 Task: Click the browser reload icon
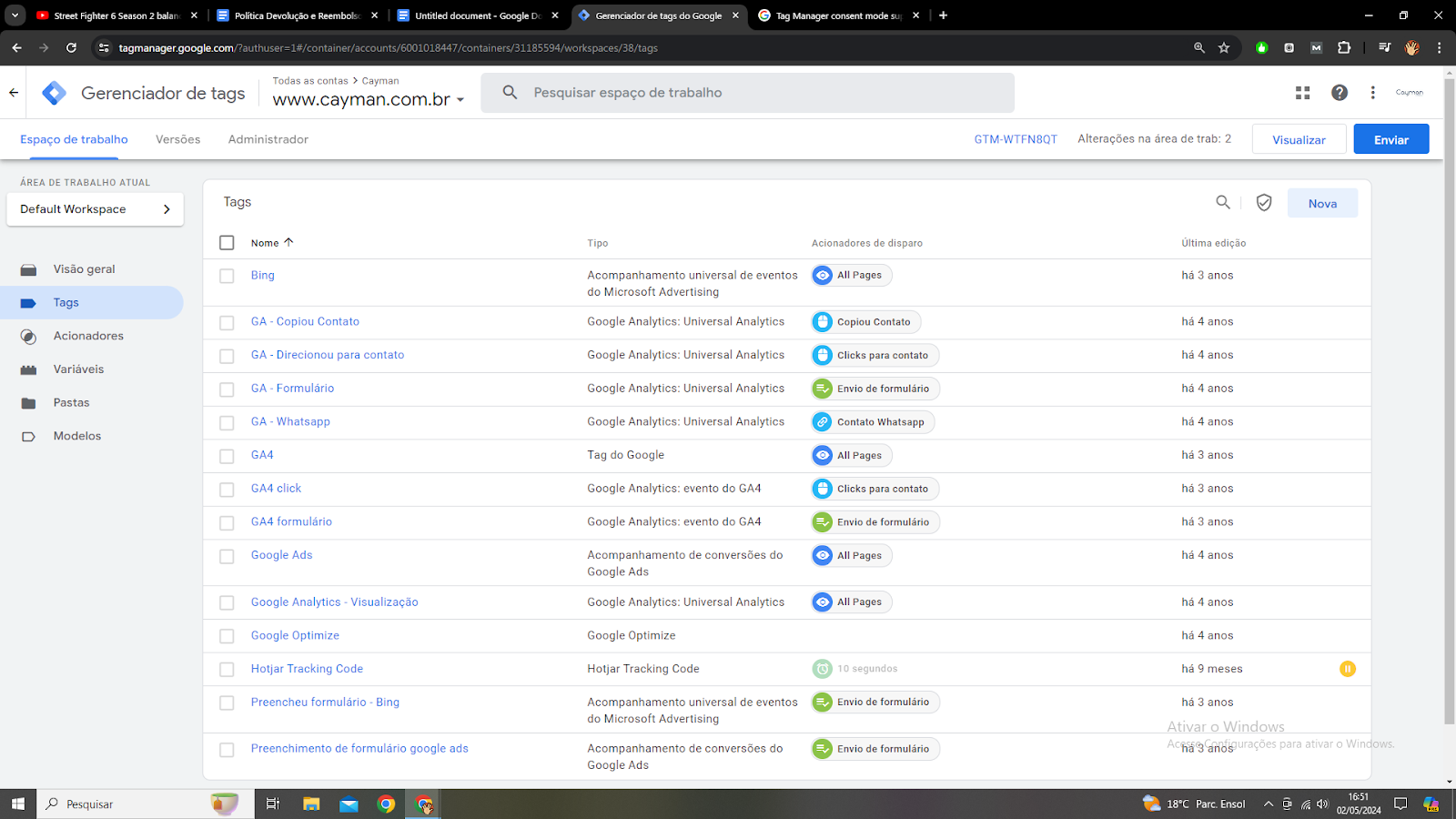[x=71, y=48]
